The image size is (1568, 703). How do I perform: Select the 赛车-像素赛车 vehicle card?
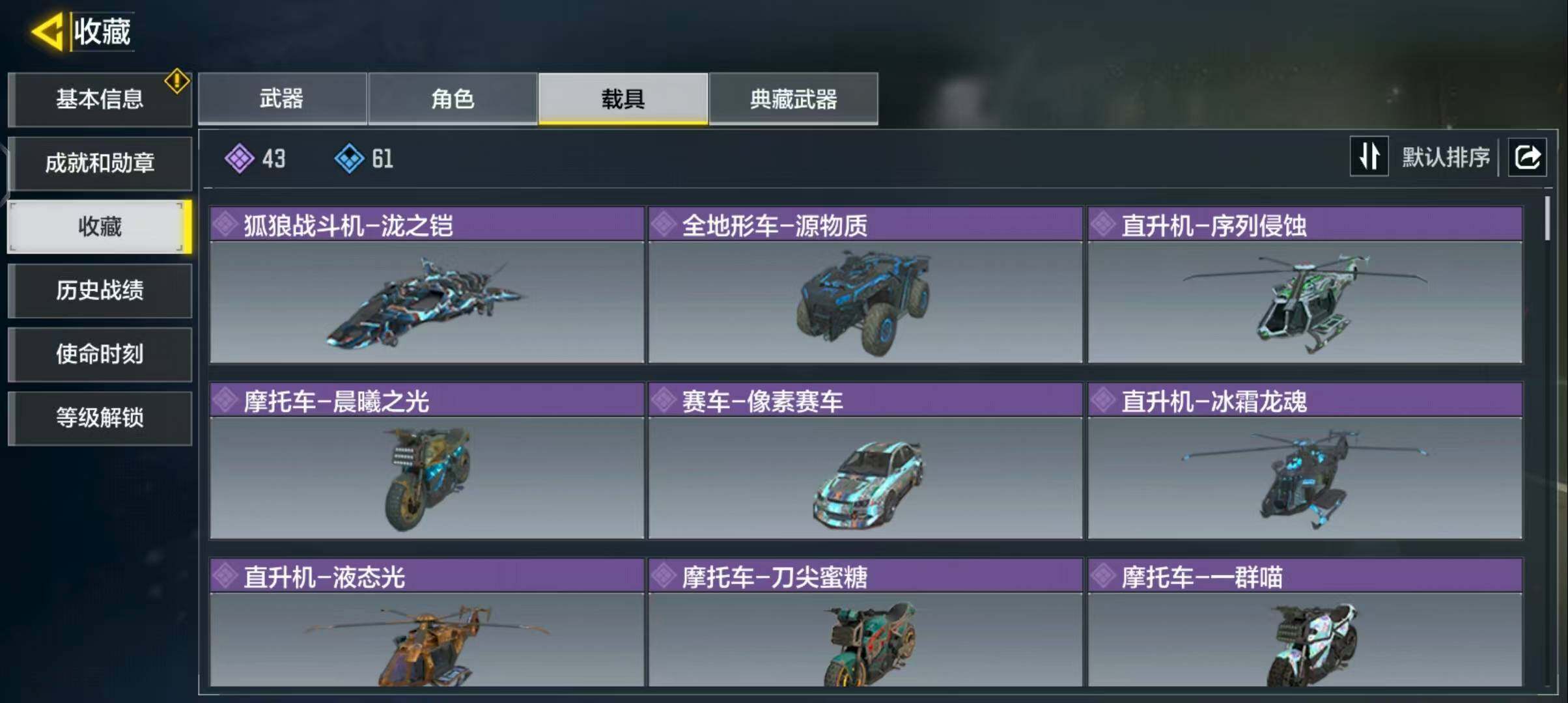point(865,461)
